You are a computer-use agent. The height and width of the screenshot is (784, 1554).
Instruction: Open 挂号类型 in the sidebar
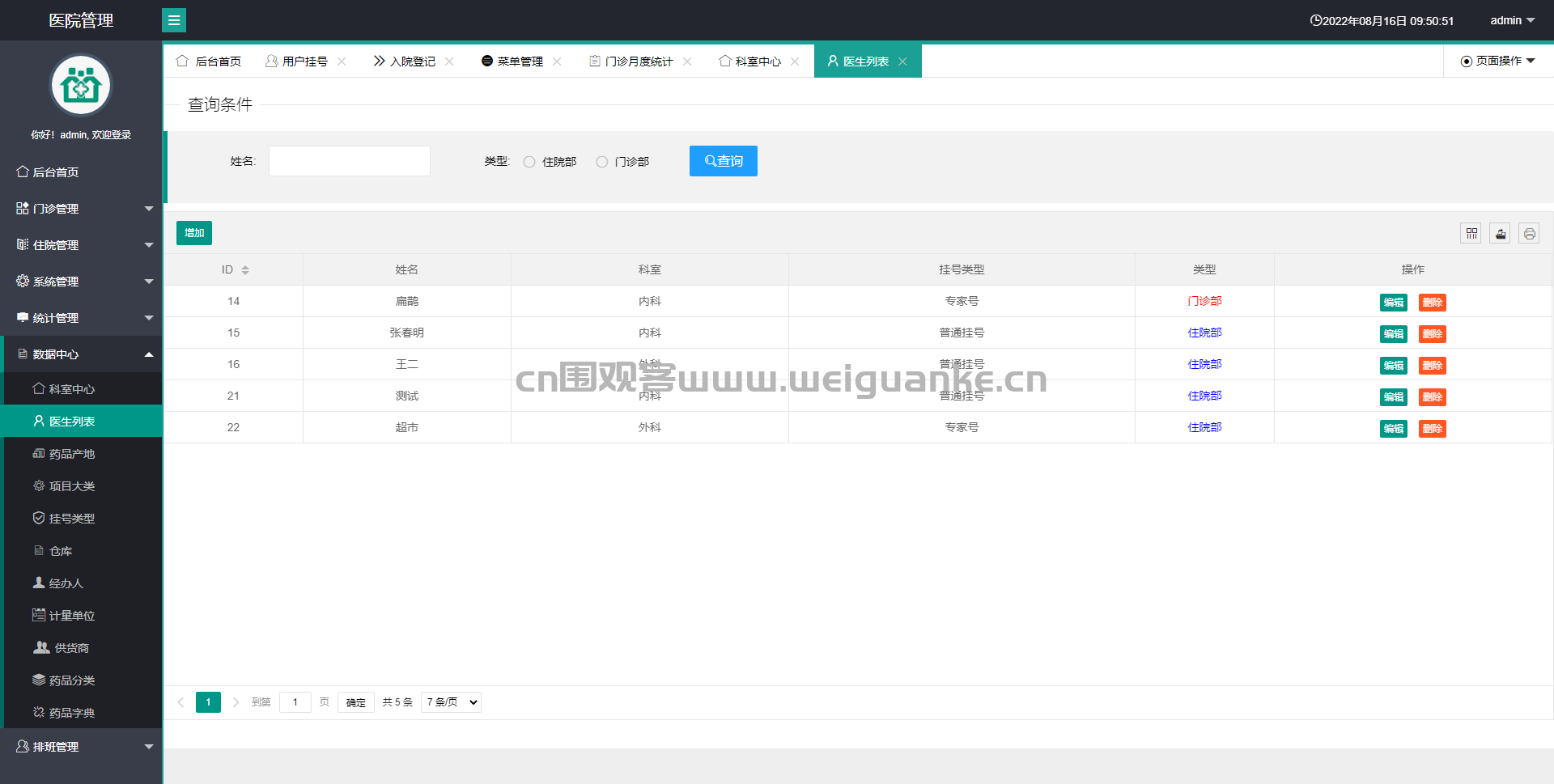[81, 518]
